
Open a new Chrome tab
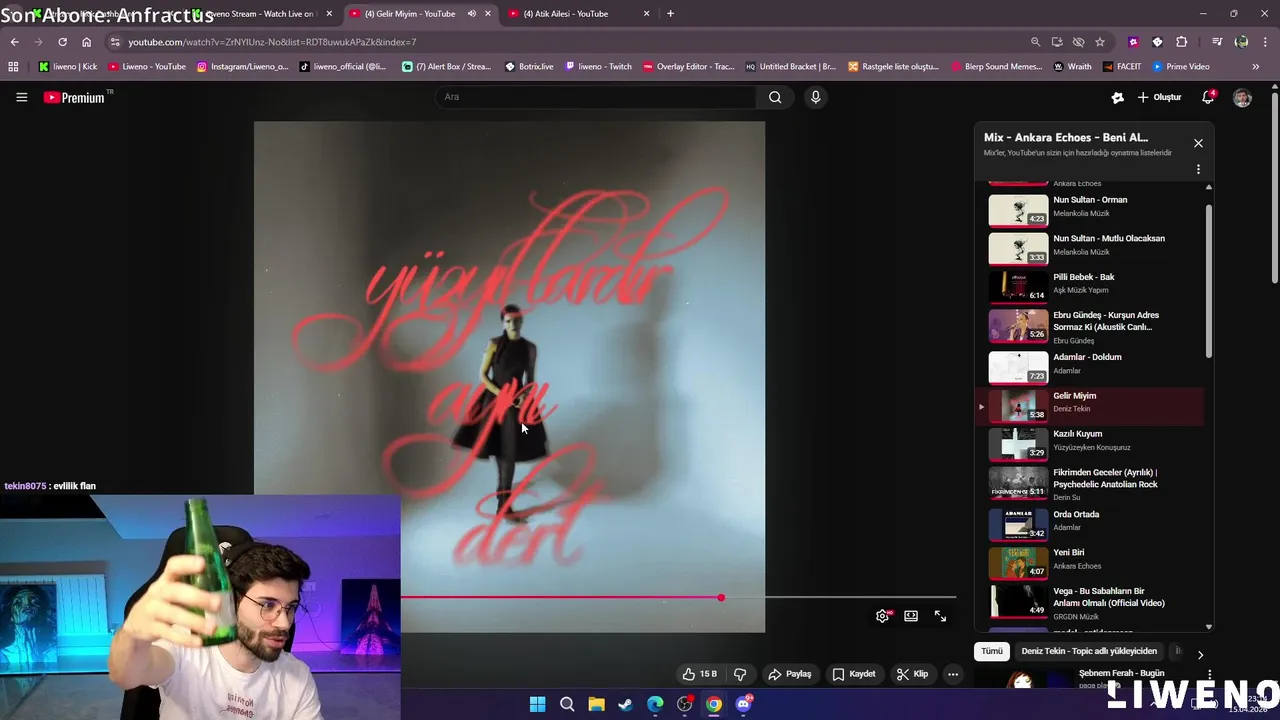click(x=670, y=14)
